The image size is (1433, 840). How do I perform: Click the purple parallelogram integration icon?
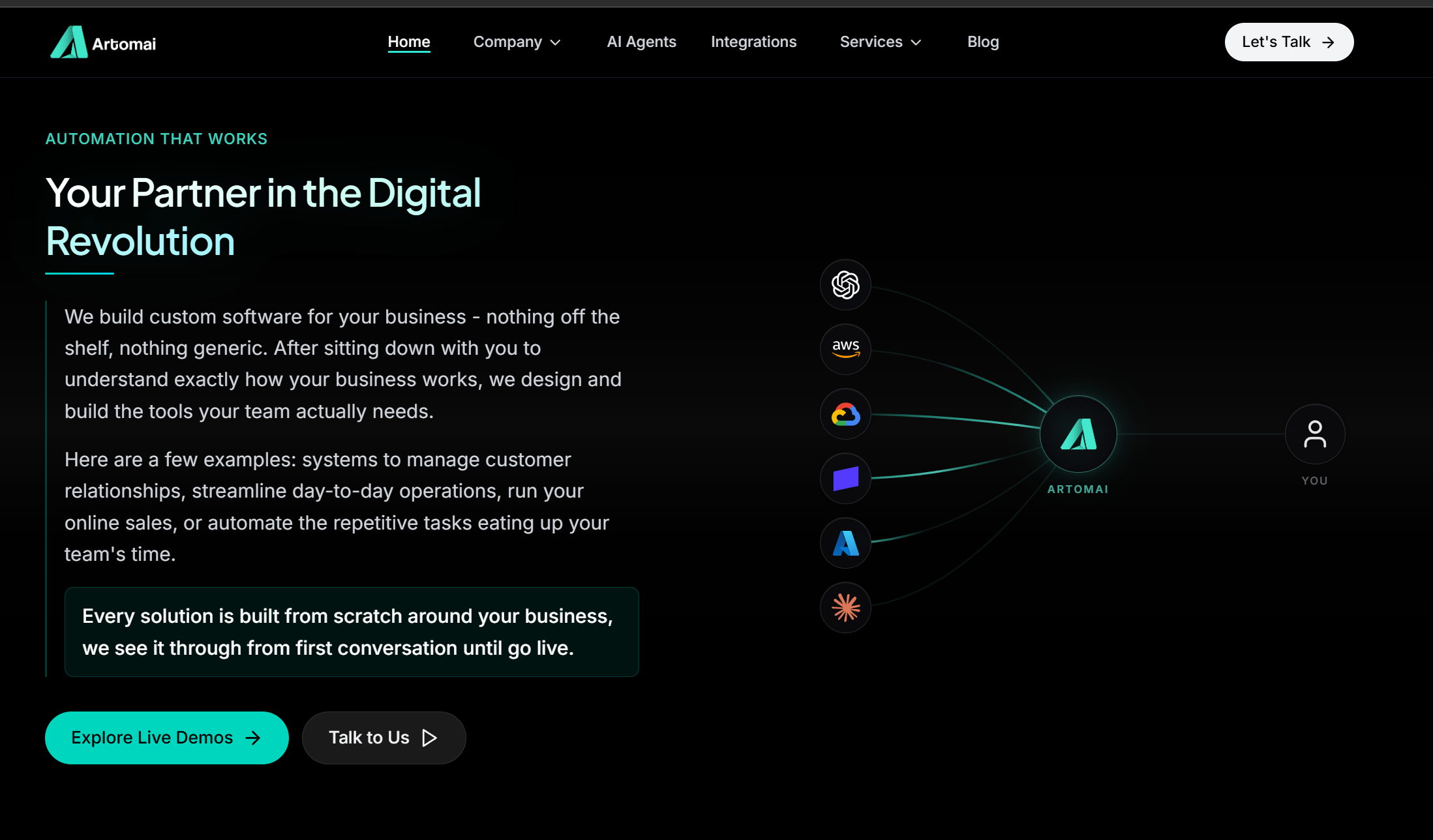[x=845, y=479]
